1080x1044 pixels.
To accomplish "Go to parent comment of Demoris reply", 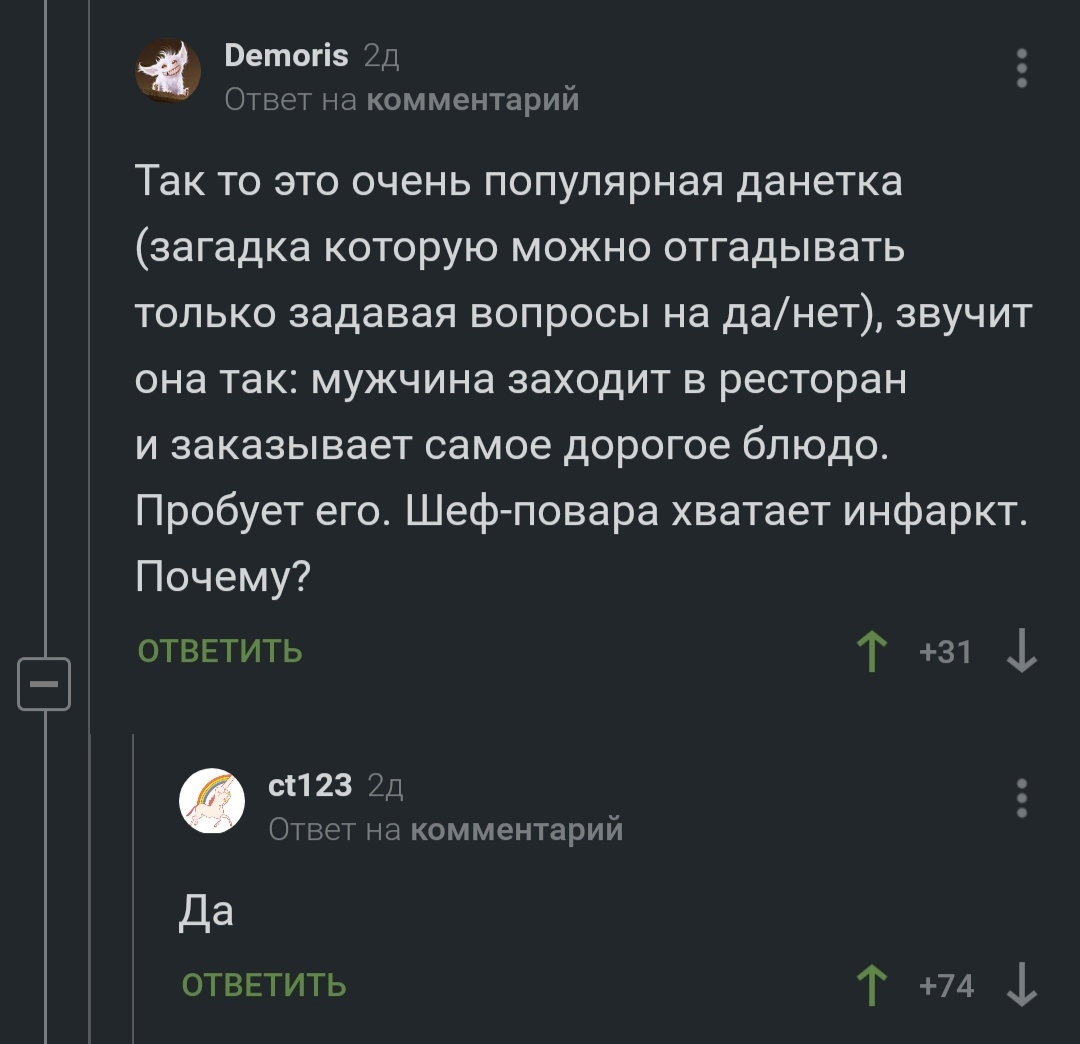I will coord(471,100).
